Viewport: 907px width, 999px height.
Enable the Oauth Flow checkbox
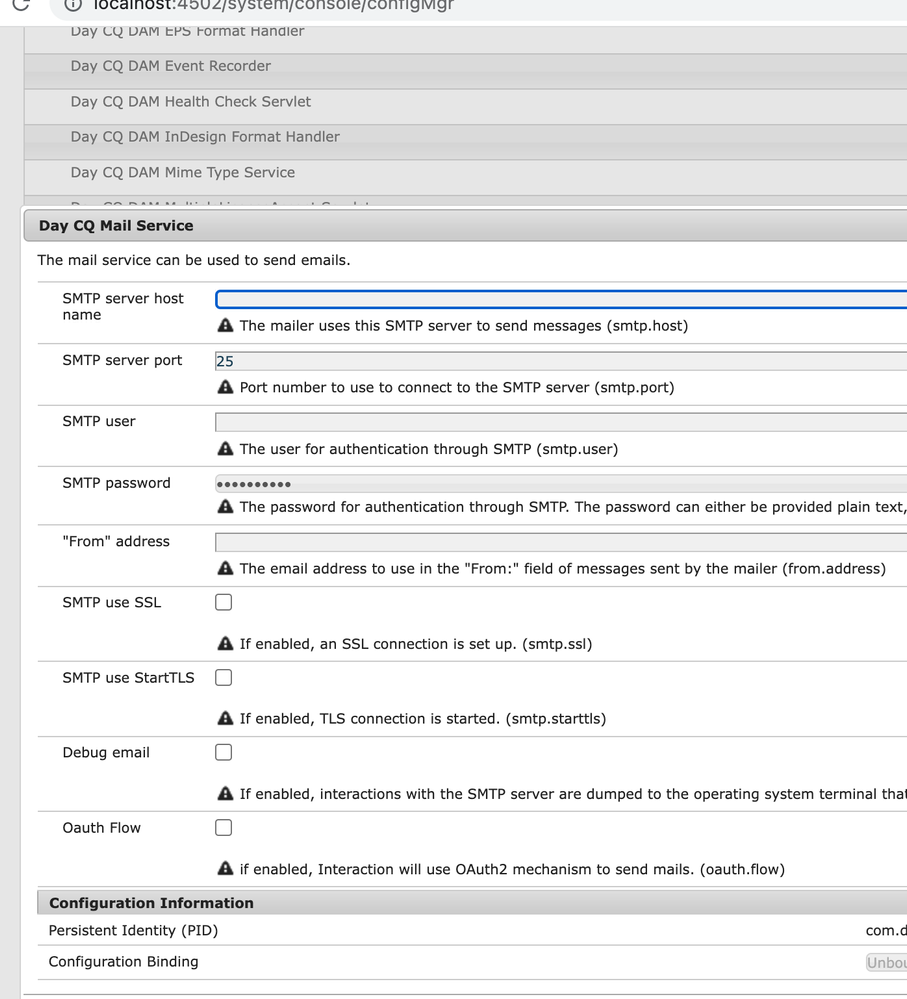click(223, 827)
